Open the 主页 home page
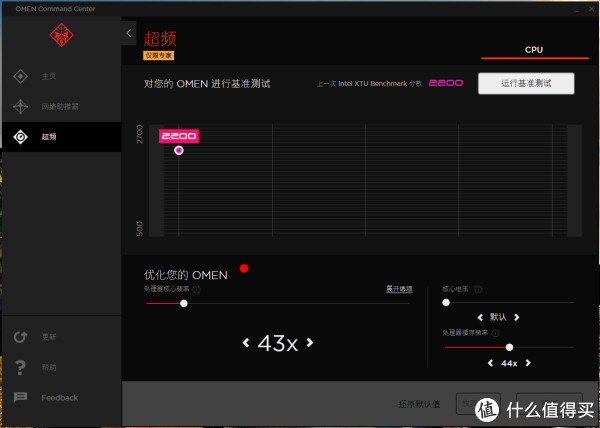 coord(49,76)
